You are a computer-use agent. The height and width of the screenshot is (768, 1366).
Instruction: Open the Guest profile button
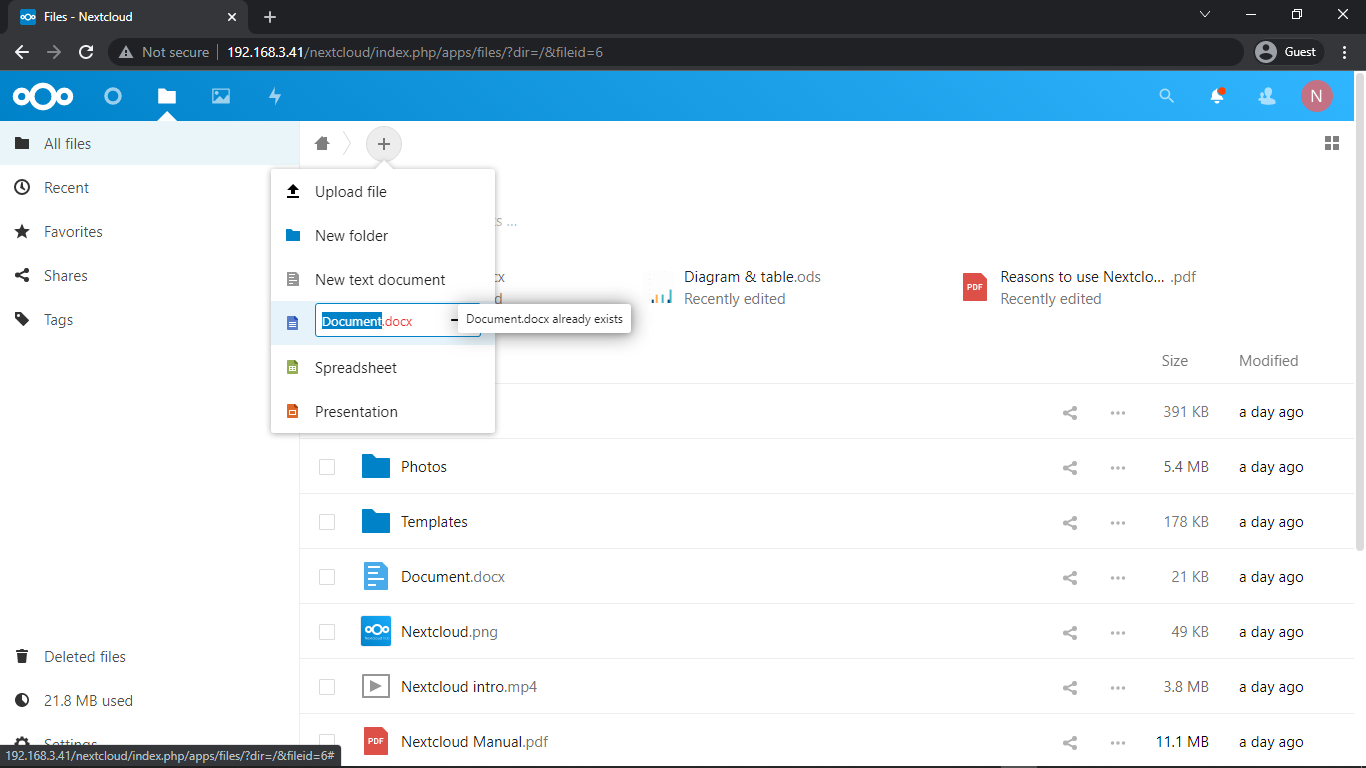tap(1289, 52)
